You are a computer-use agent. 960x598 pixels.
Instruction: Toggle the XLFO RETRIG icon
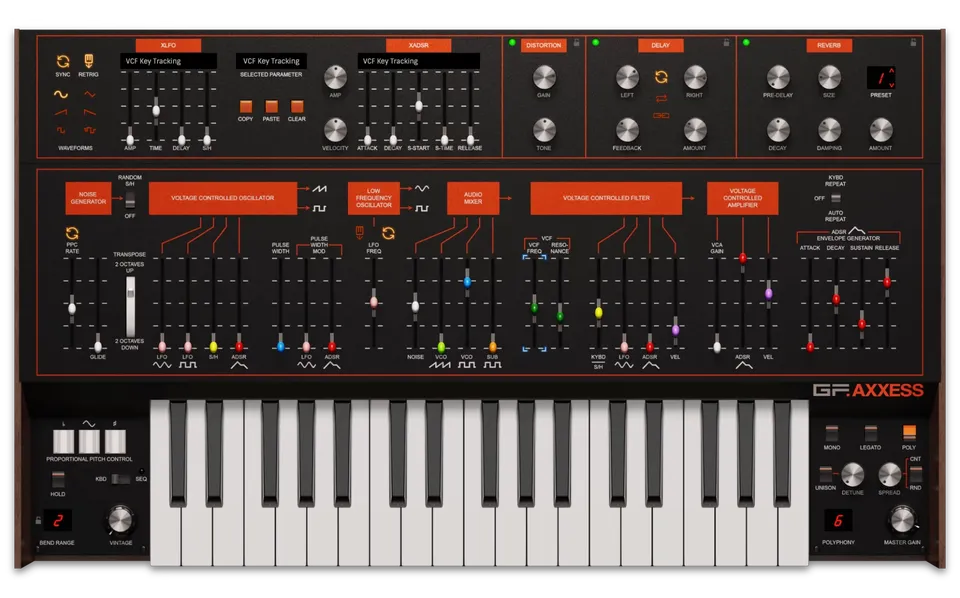pyautogui.click(x=89, y=61)
